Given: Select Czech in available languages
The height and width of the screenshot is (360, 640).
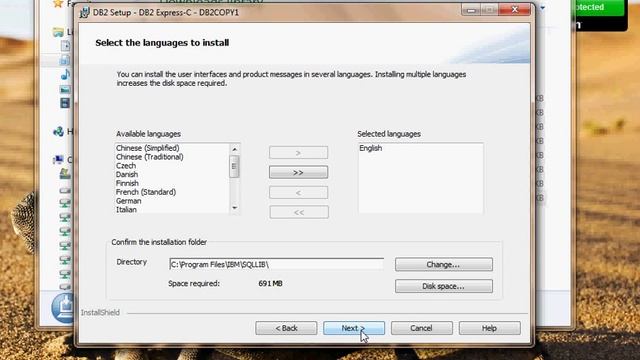Looking at the screenshot, I should [126, 166].
